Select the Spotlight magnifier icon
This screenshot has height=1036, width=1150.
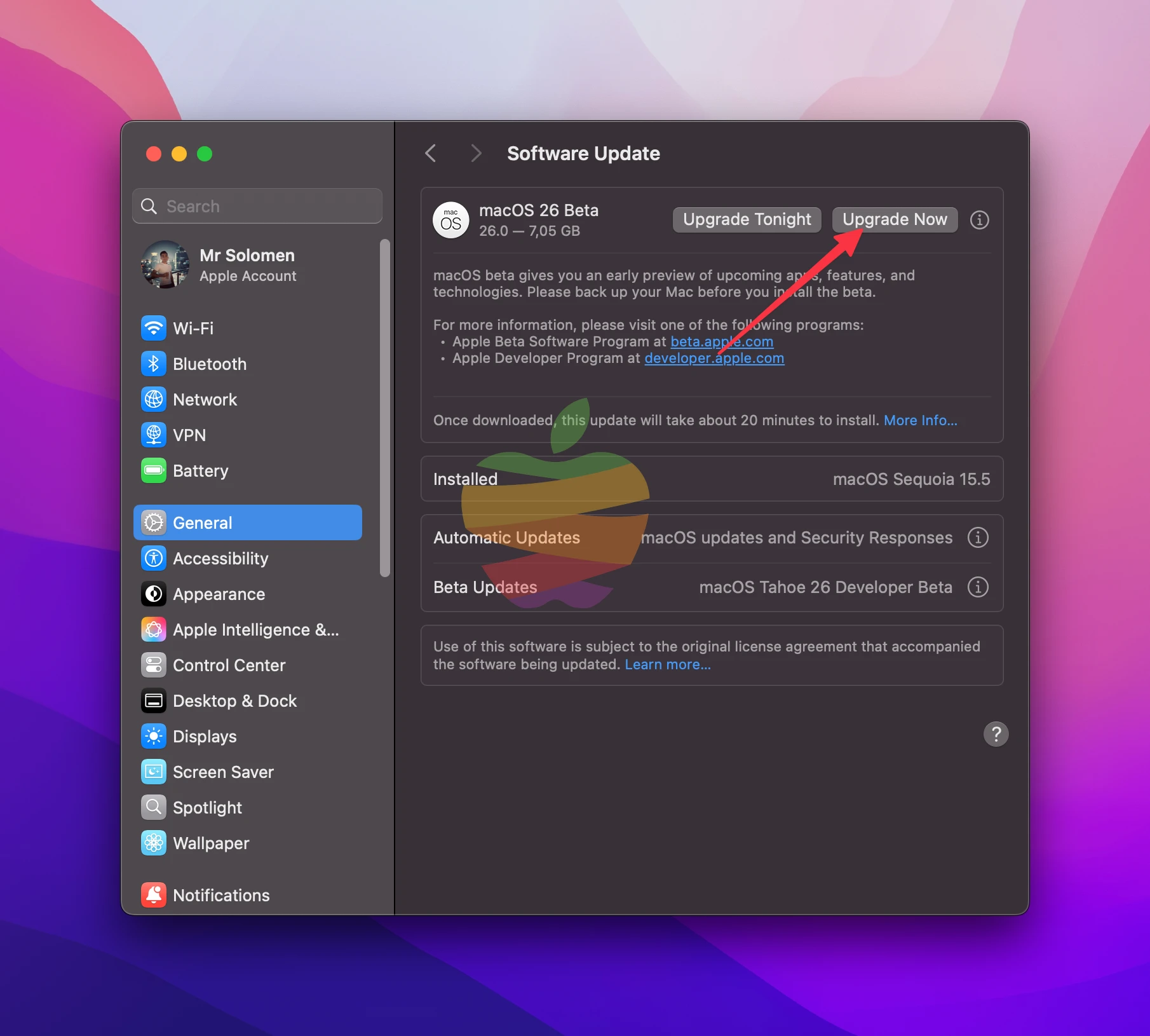click(x=154, y=808)
